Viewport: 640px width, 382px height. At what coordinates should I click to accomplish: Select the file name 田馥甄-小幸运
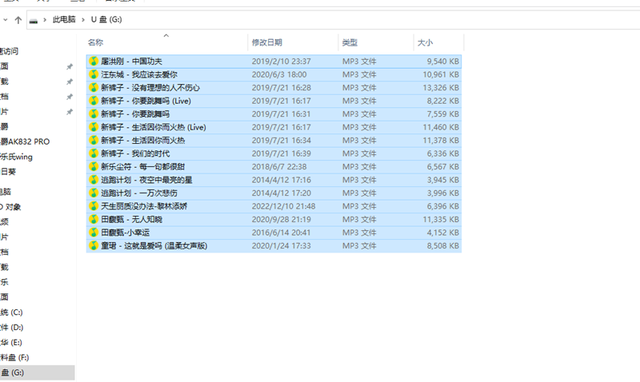[x=125, y=232]
